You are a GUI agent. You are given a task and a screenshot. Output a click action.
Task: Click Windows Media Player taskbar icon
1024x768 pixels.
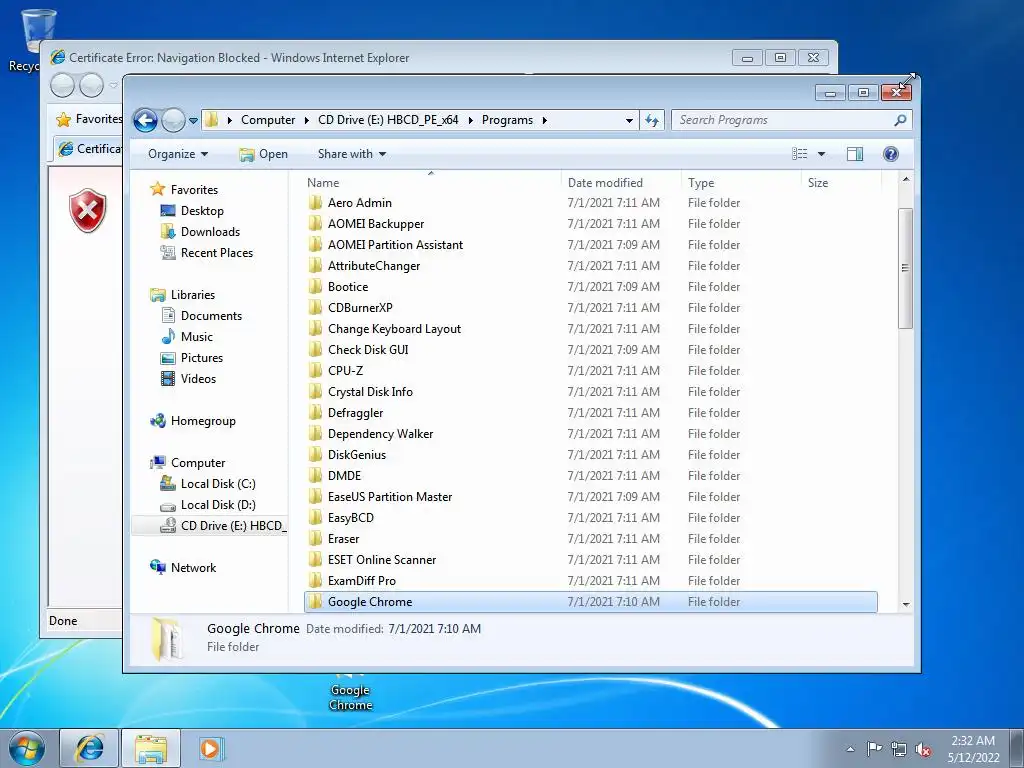pyautogui.click(x=210, y=748)
